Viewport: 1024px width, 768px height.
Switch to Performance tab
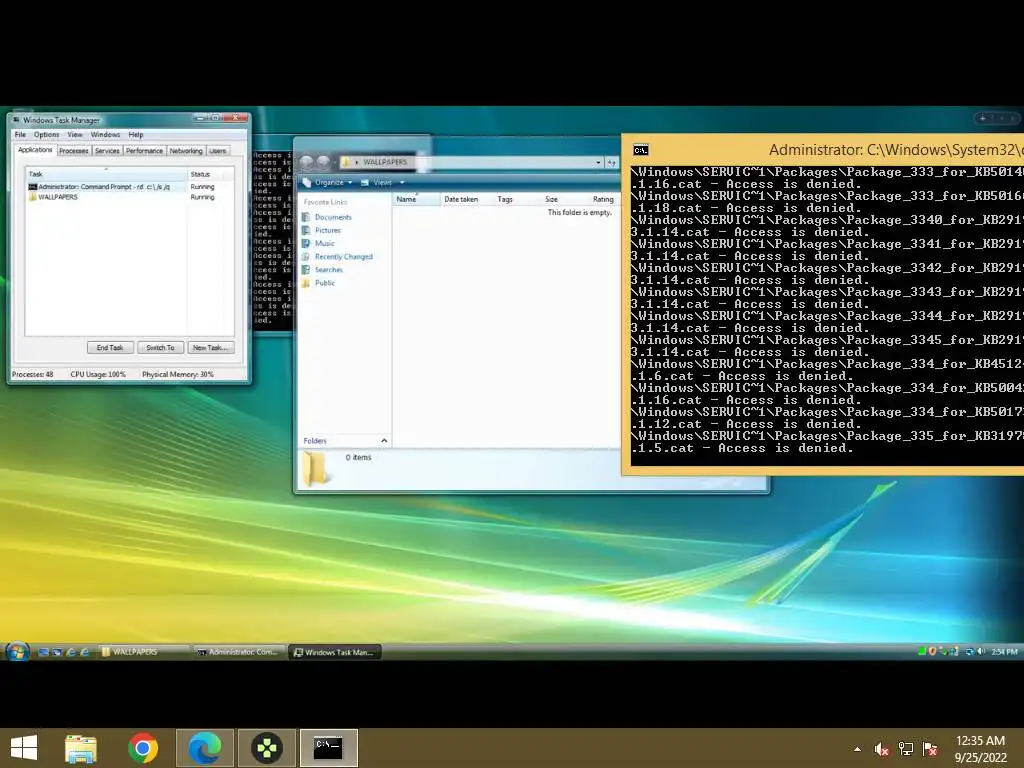[144, 151]
